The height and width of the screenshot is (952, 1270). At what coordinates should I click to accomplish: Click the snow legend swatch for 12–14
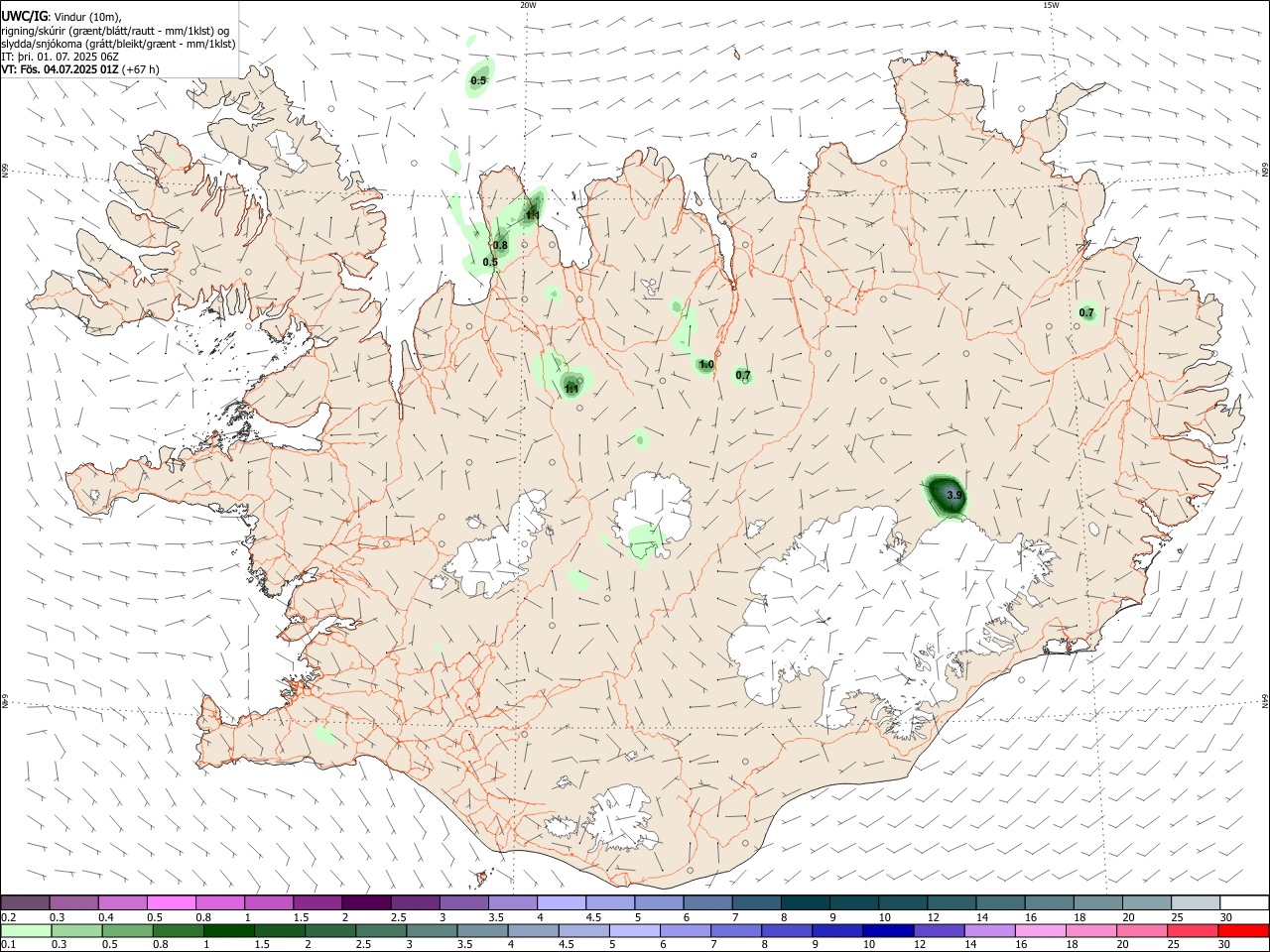[952, 902]
